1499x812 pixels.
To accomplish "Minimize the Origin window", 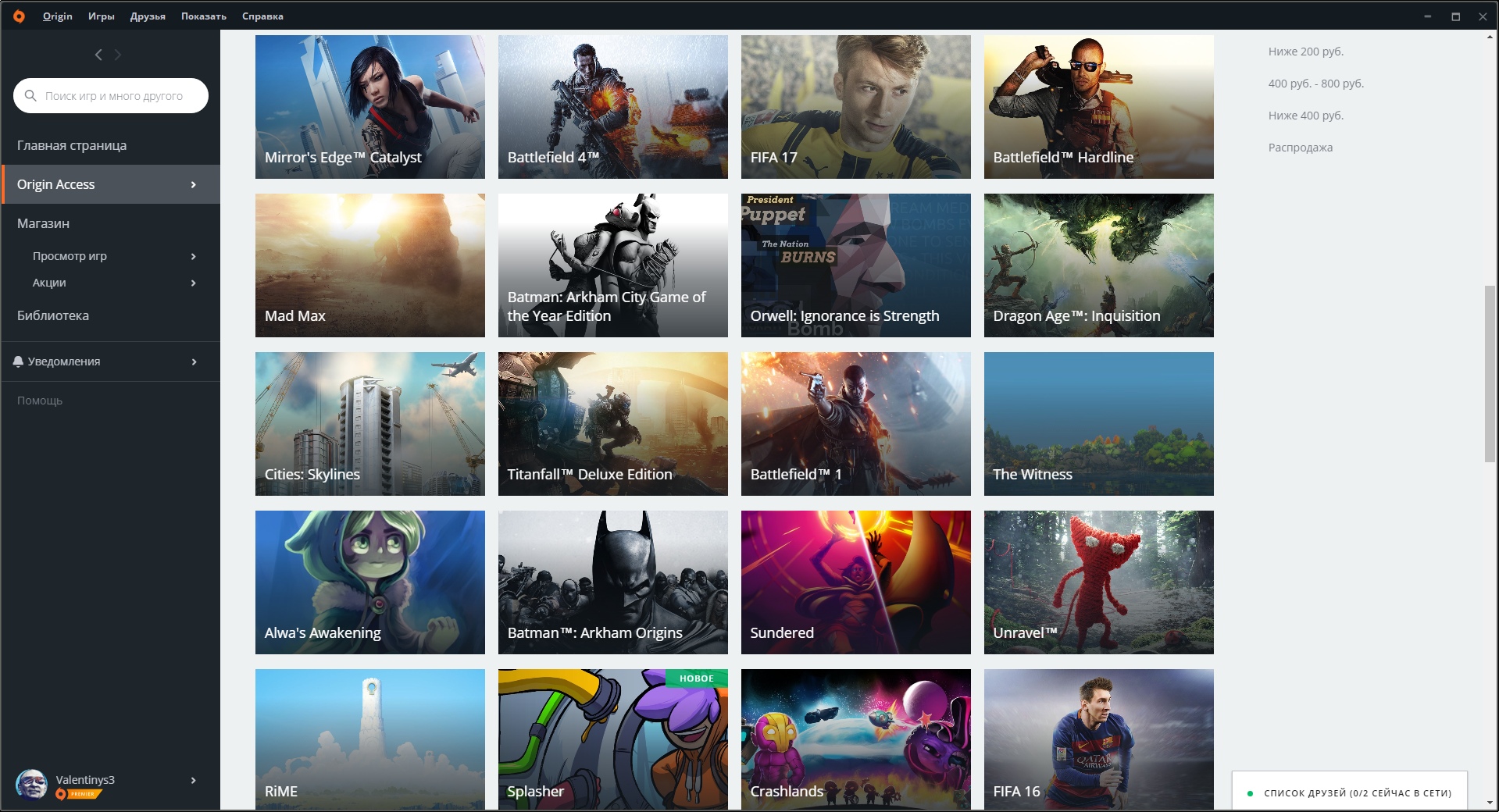I will point(1428,16).
